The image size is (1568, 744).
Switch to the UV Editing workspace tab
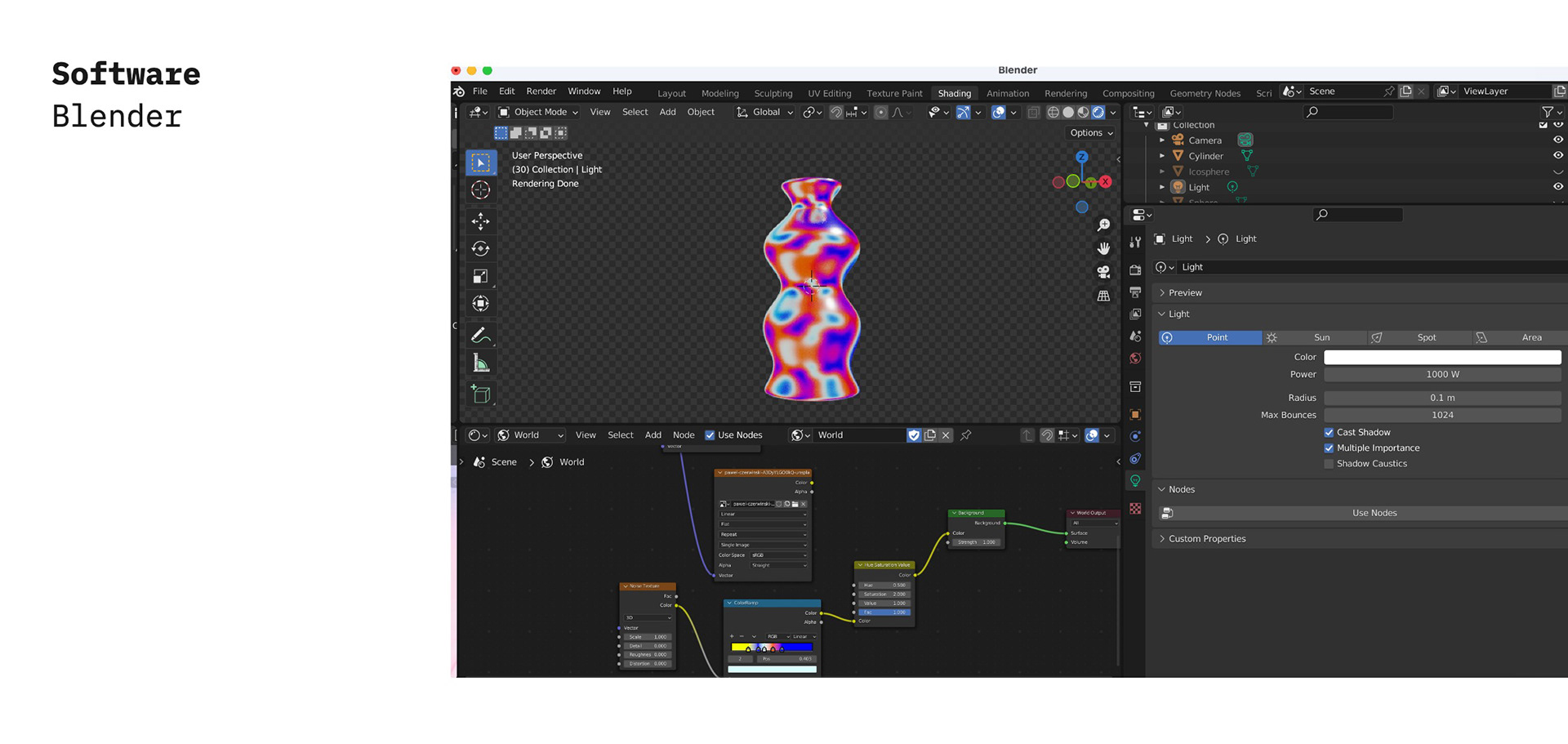829,93
